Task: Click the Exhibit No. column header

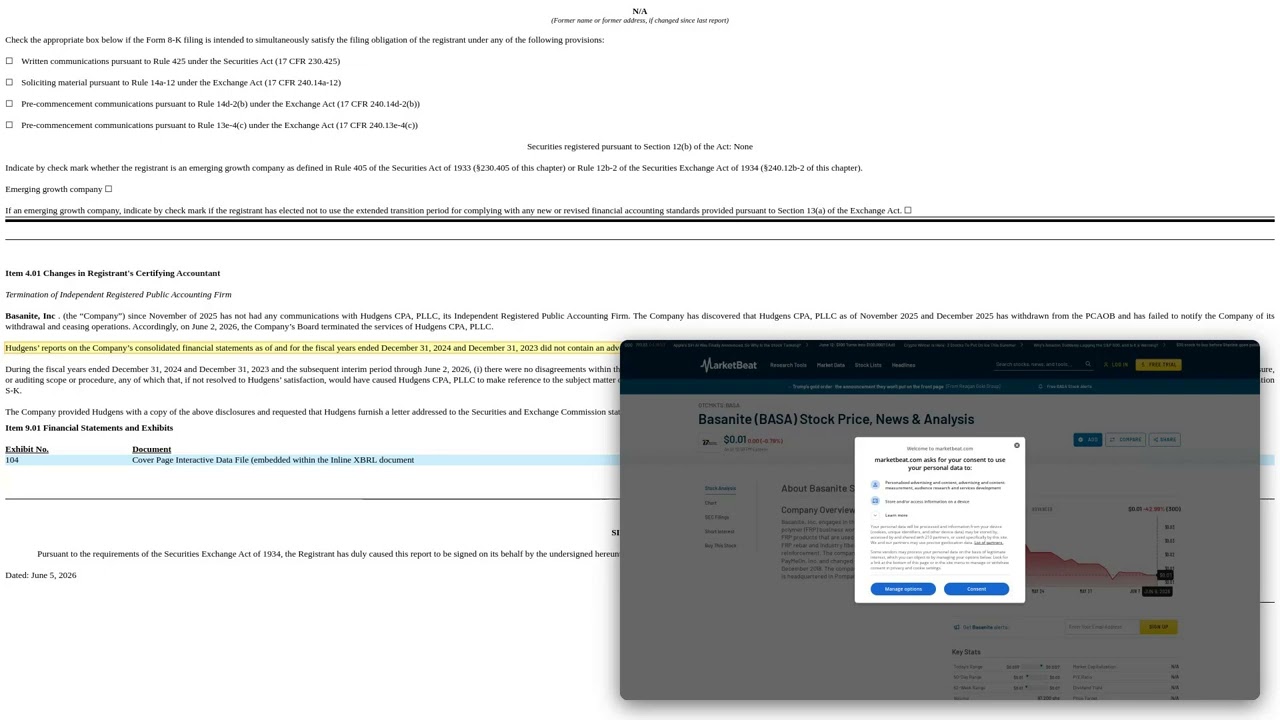Action: (27, 449)
